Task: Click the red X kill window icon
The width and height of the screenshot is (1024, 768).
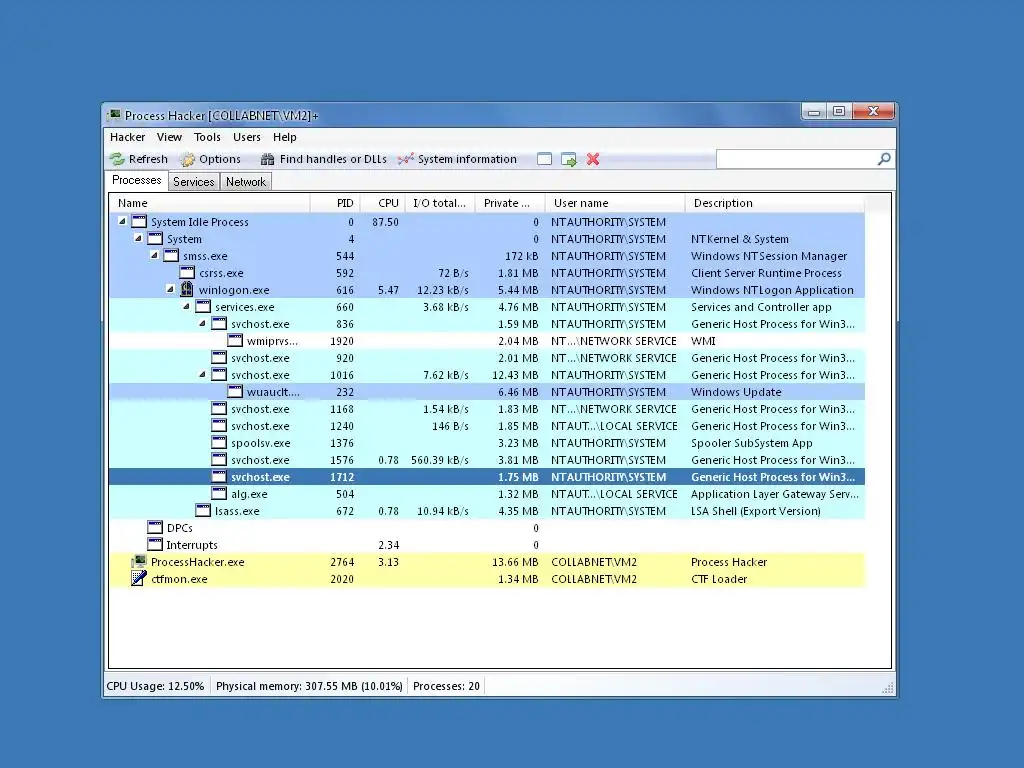Action: tap(593, 159)
